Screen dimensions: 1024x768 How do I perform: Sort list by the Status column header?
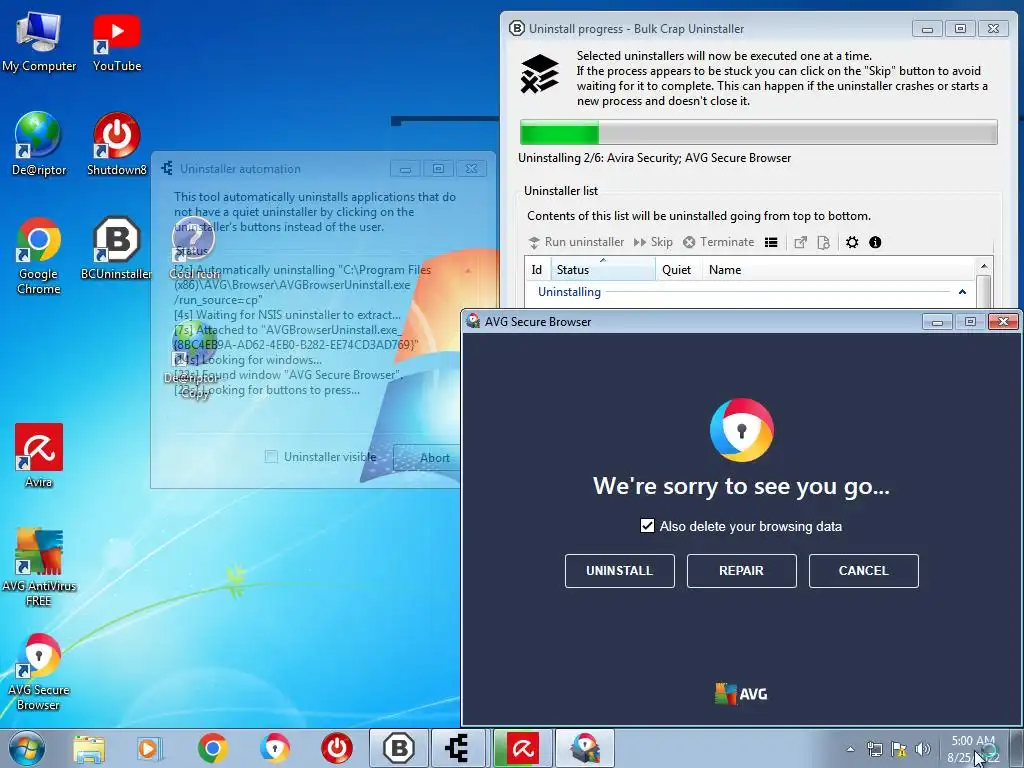603,270
